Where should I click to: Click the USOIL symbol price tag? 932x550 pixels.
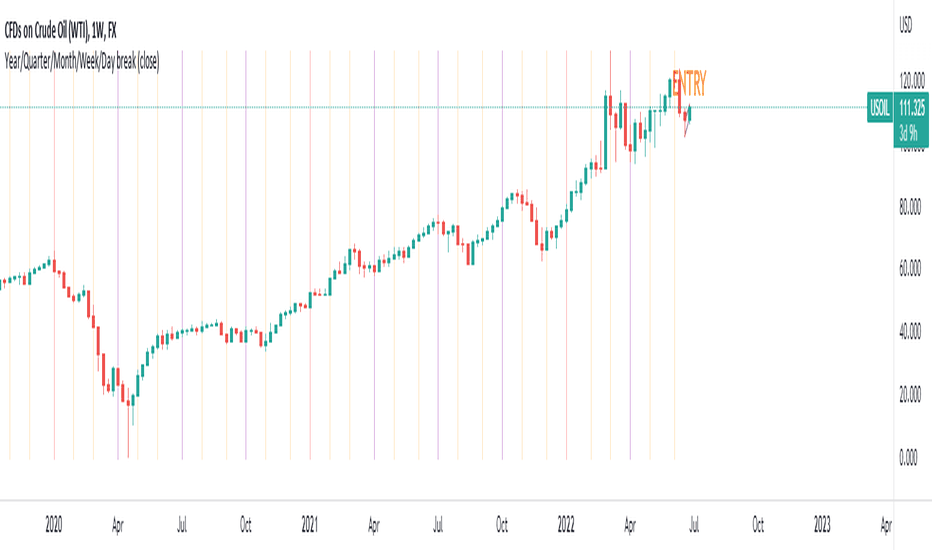(x=880, y=108)
